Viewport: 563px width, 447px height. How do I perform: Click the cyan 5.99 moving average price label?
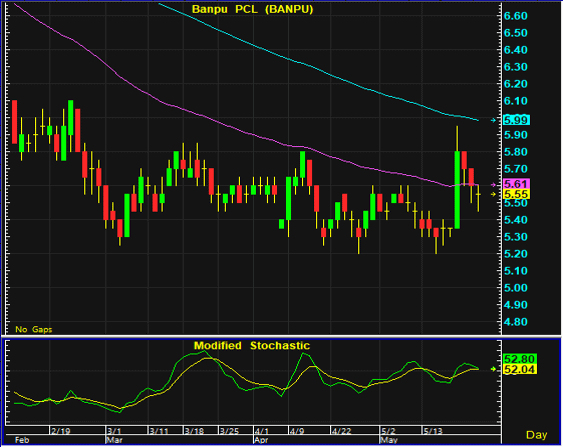click(516, 120)
